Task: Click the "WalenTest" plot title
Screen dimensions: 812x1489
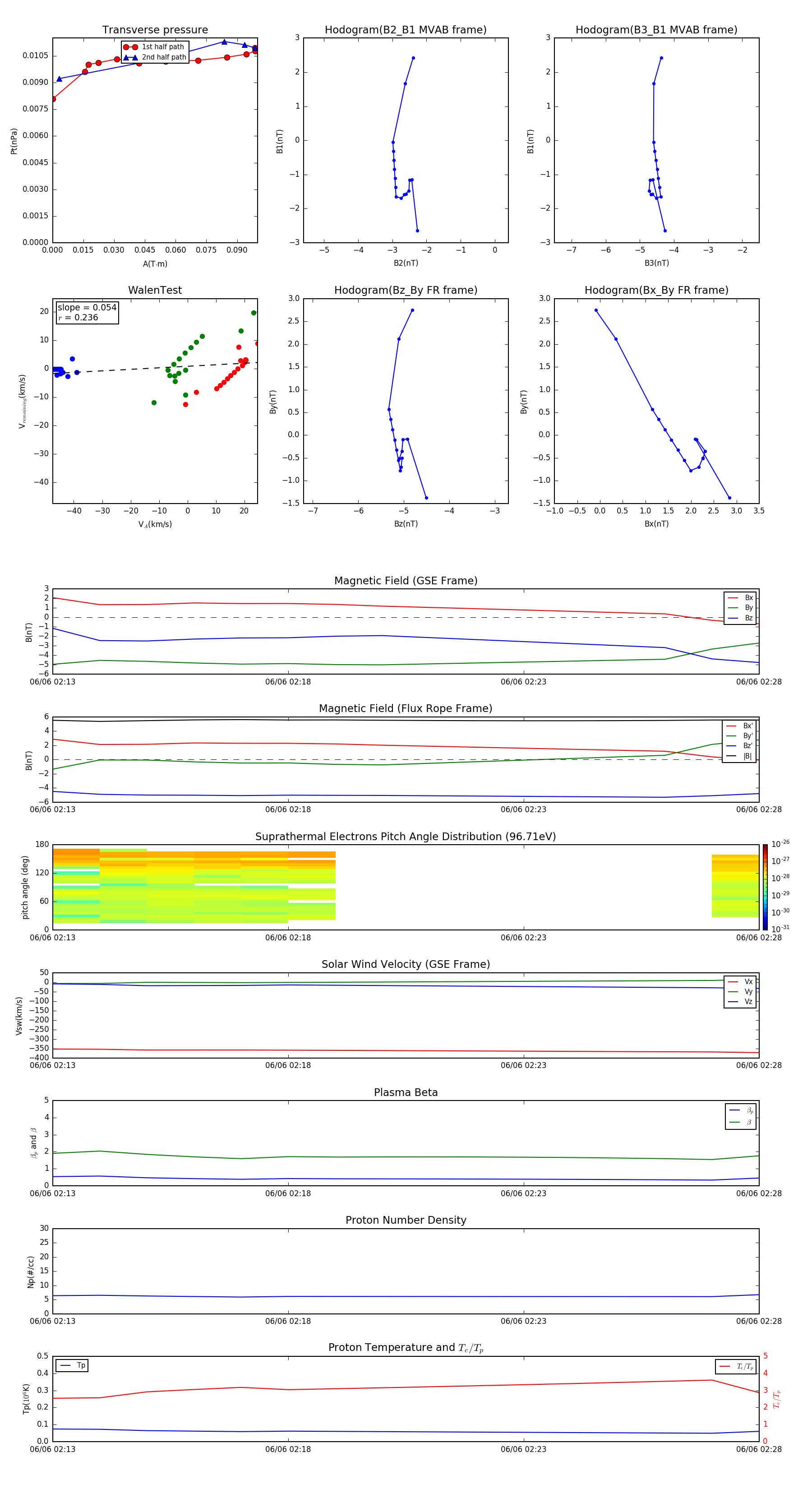Action: point(155,290)
